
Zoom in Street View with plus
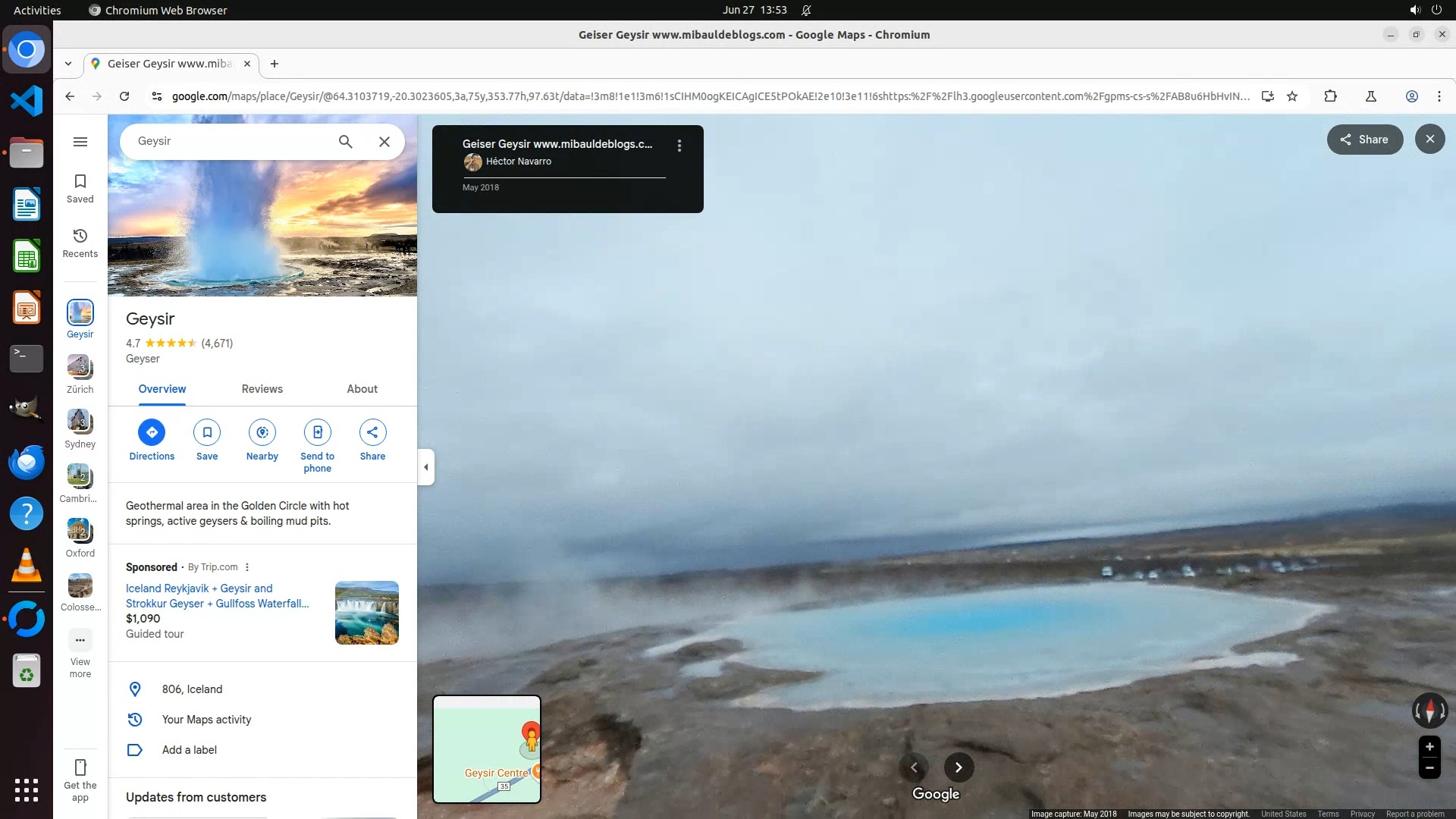tap(1429, 747)
